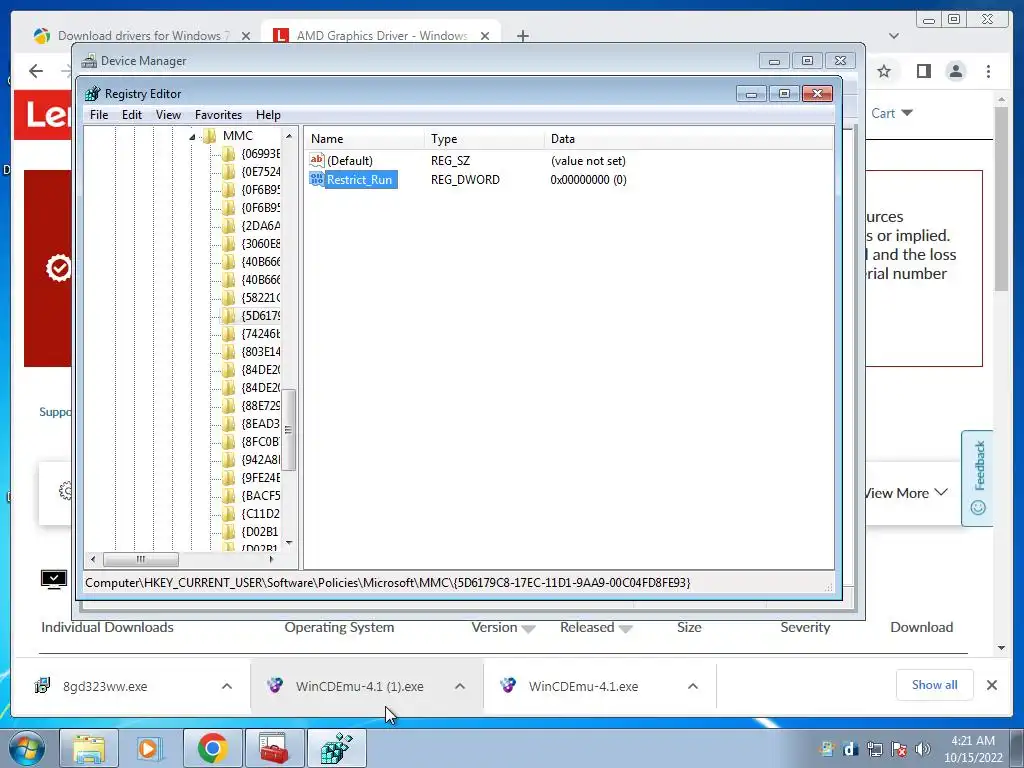The image size is (1024, 768).
Task: Open a new Chrome tab
Action: pyautogui.click(x=522, y=36)
